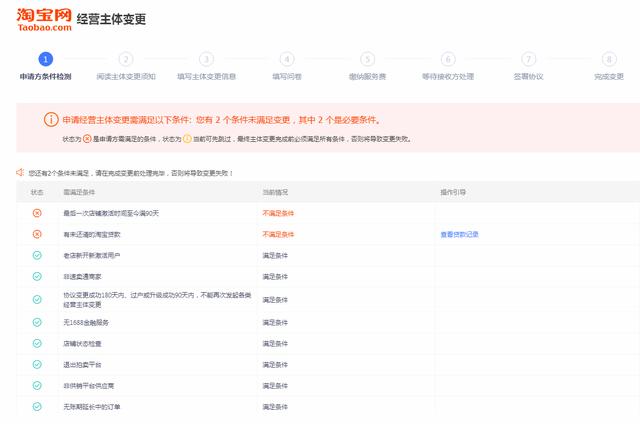Click the page title 经营主体变更
This screenshot has height=424, width=640.
pyautogui.click(x=111, y=19)
